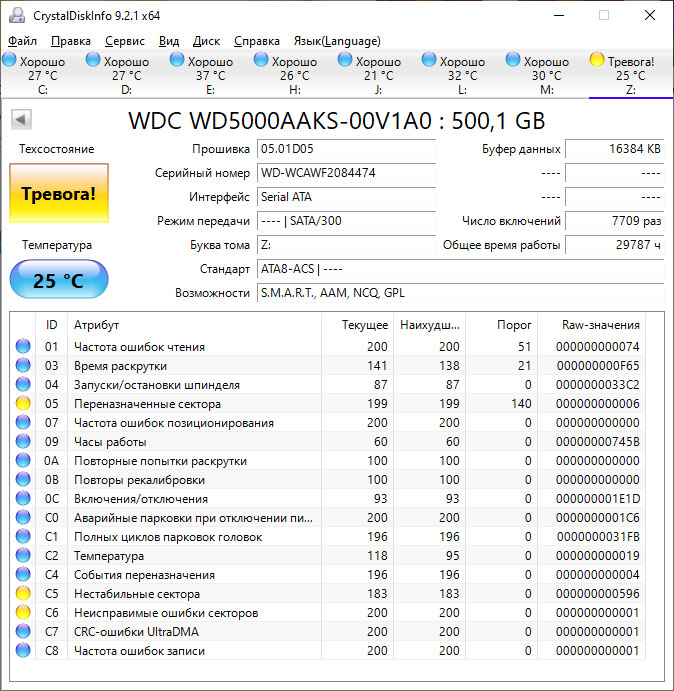Click the Raw-значения column header
Screen dimensions: 674x691
(591, 325)
